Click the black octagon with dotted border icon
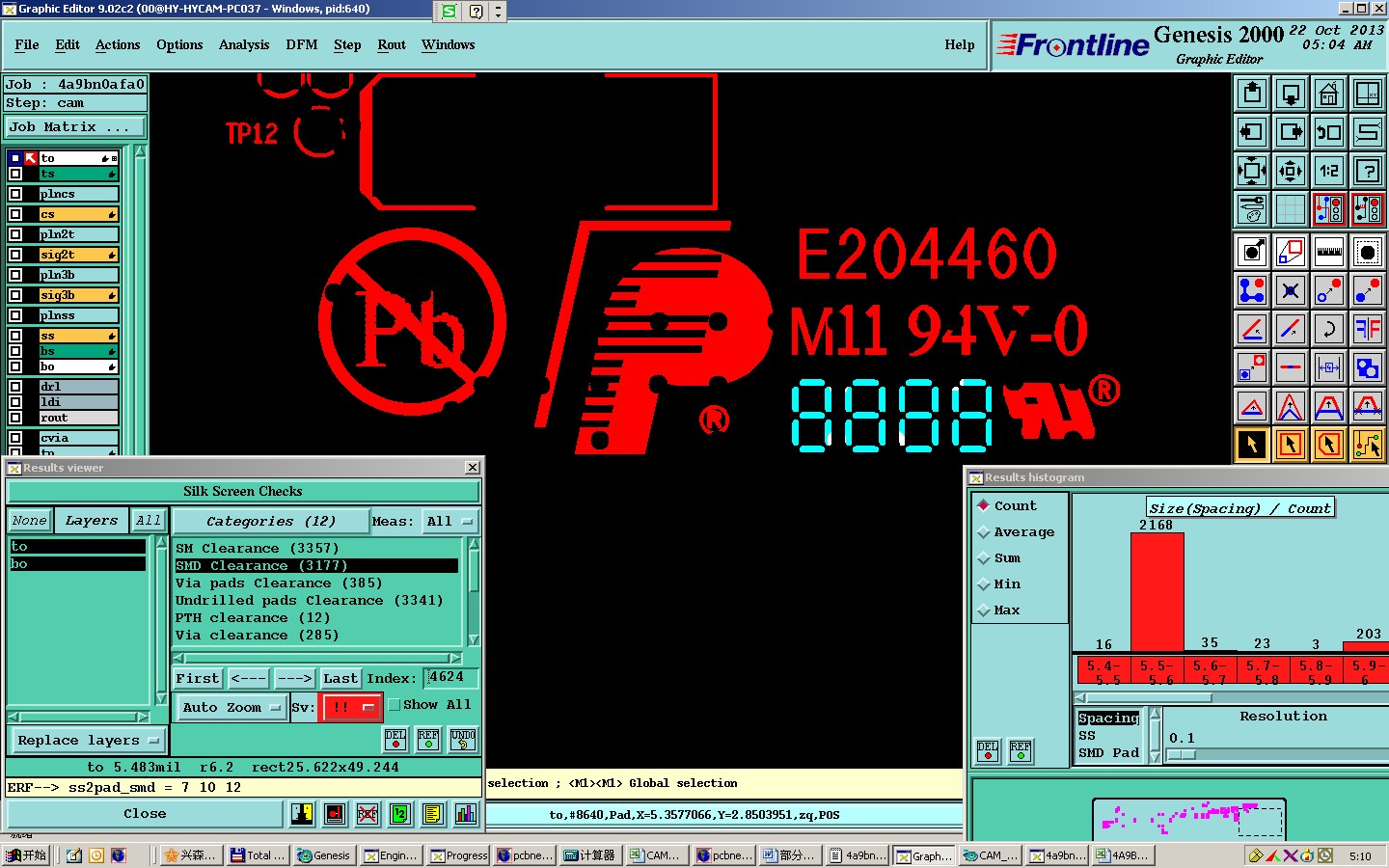Viewport: 1389px width, 868px height. tap(1368, 252)
